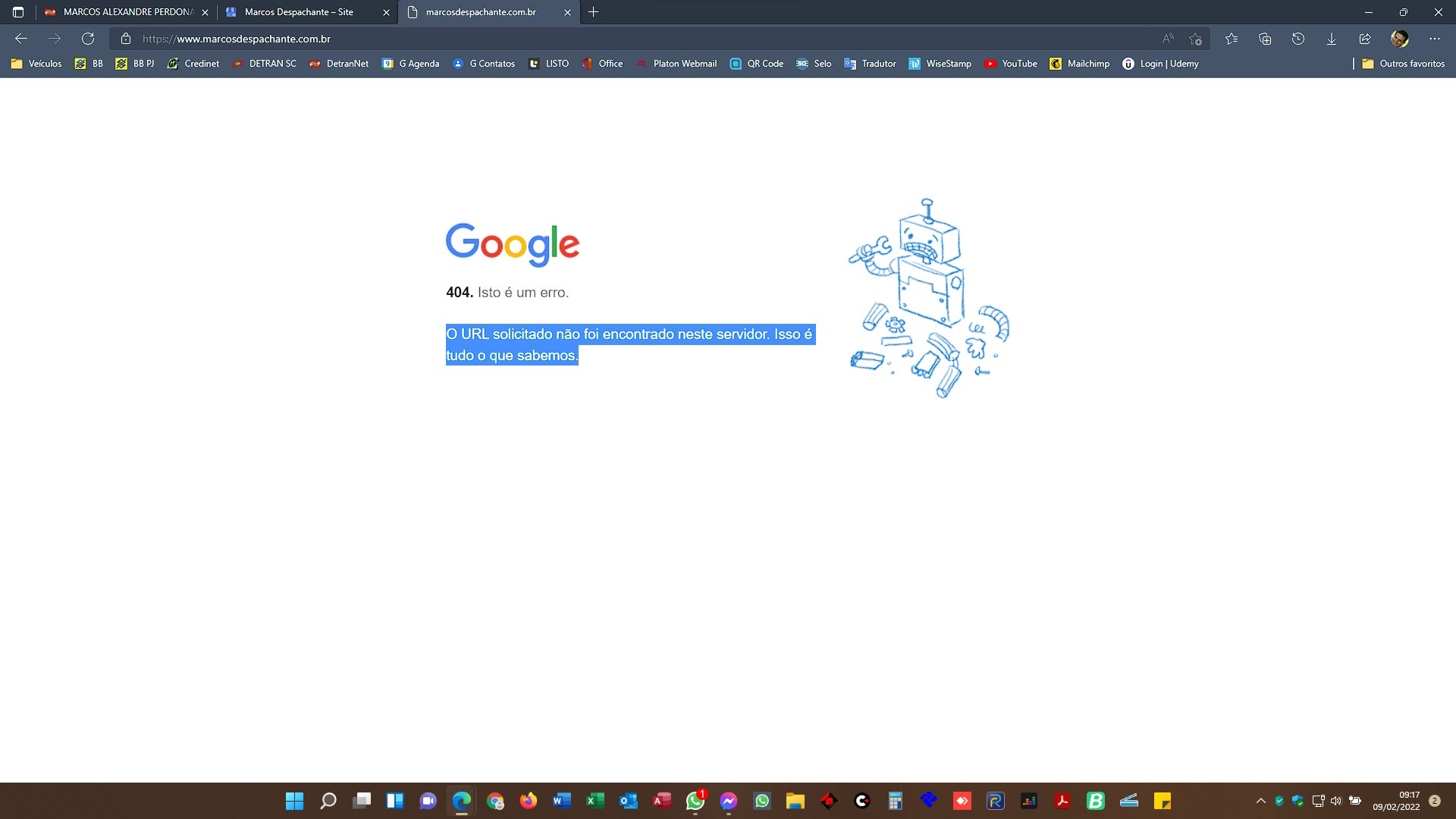Image resolution: width=1456 pixels, height=819 pixels.
Task: Open Outlook from the taskbar
Action: click(629, 801)
